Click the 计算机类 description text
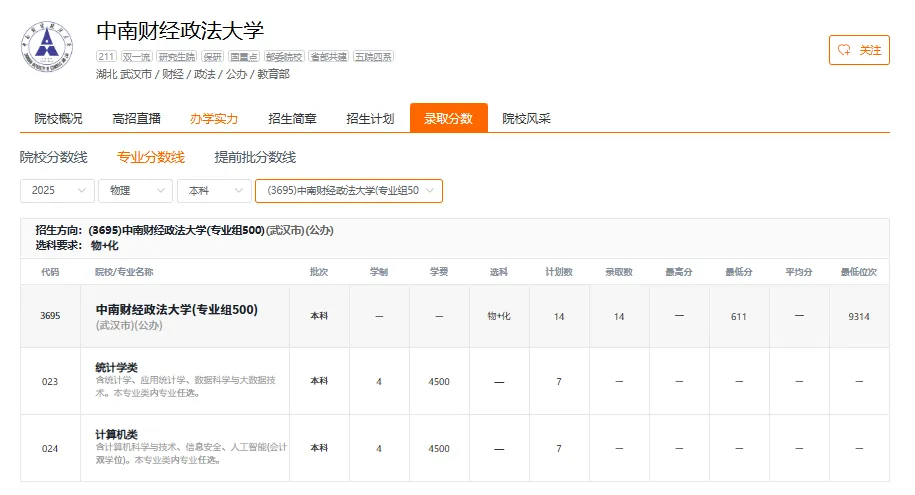Viewport: 915px width, 495px height. pyautogui.click(x=191, y=454)
